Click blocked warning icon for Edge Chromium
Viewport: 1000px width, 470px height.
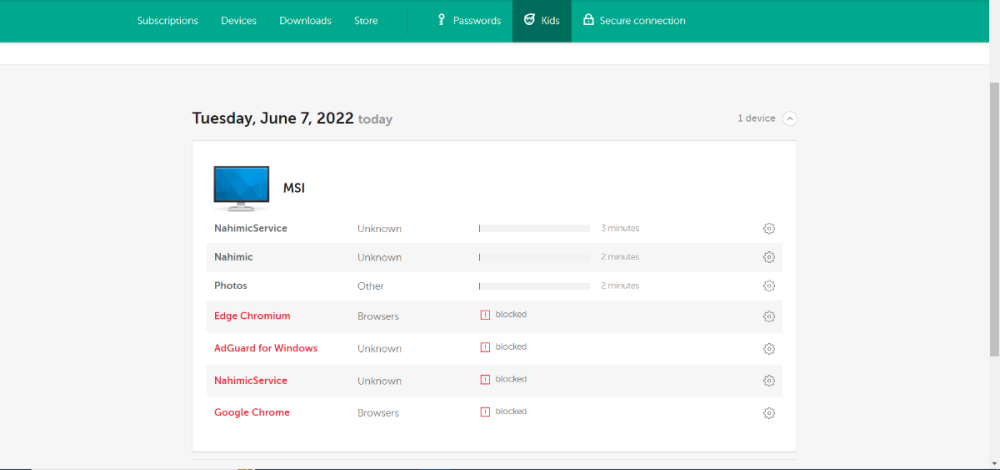[485, 315]
